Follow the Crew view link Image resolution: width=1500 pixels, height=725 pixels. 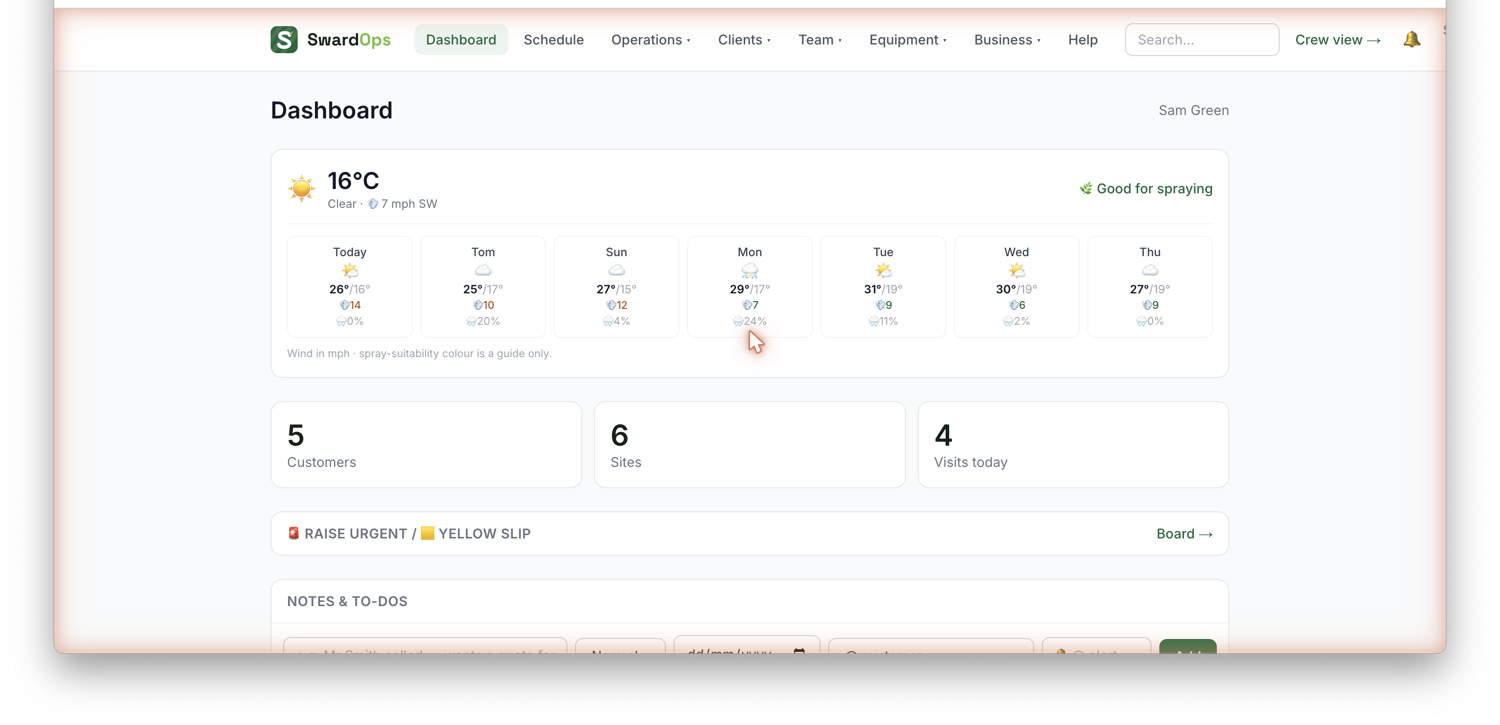point(1338,40)
